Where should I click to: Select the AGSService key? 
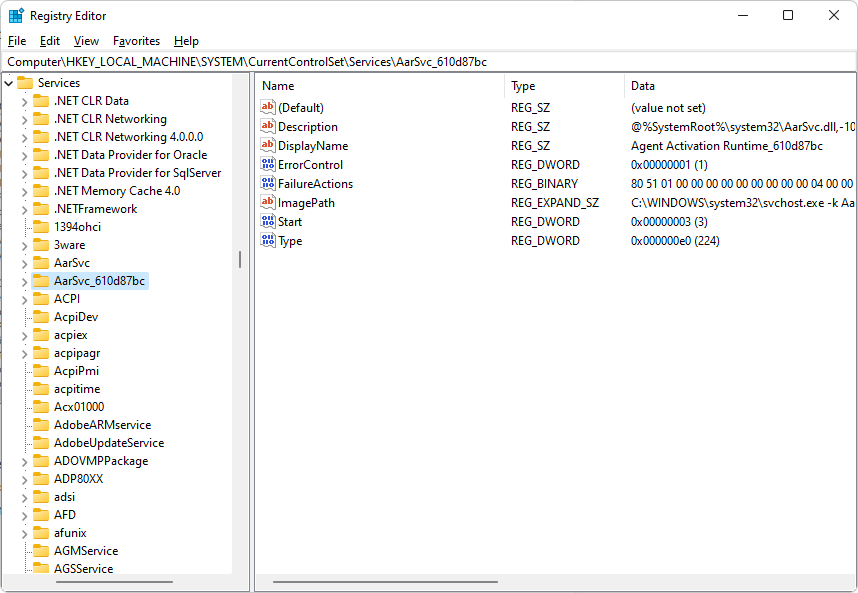pyautogui.click(x=83, y=568)
